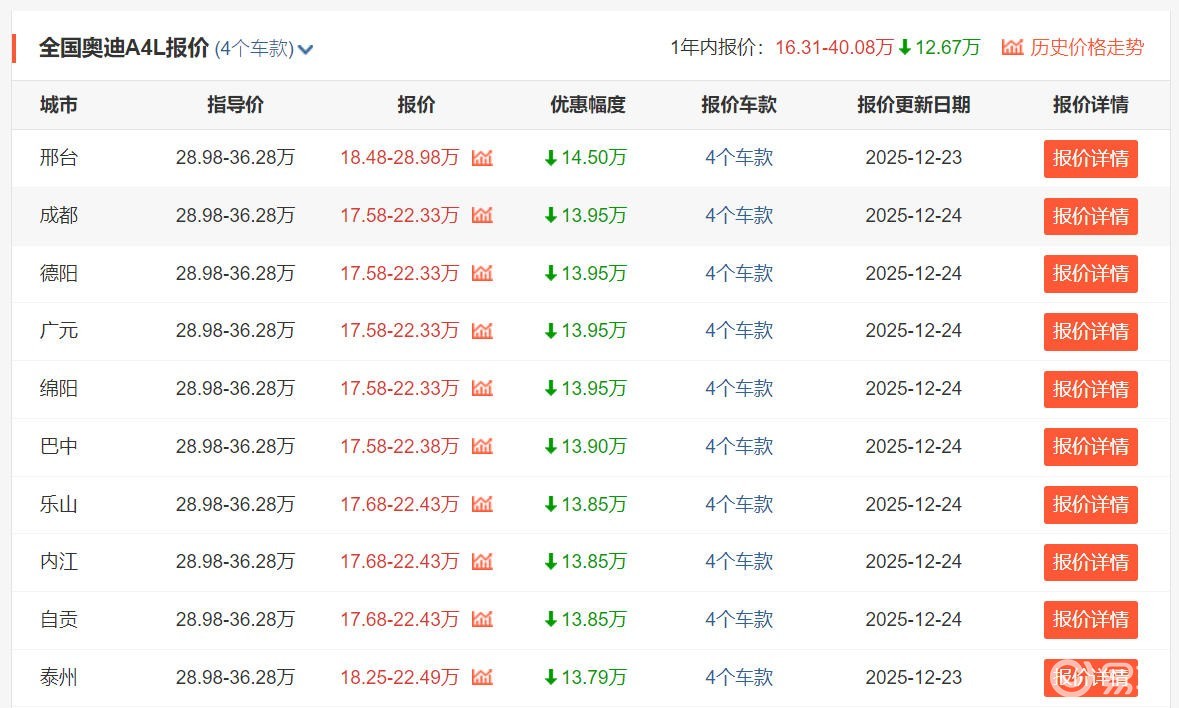Click date 2025-12-23 in 邢台 row

914,158
